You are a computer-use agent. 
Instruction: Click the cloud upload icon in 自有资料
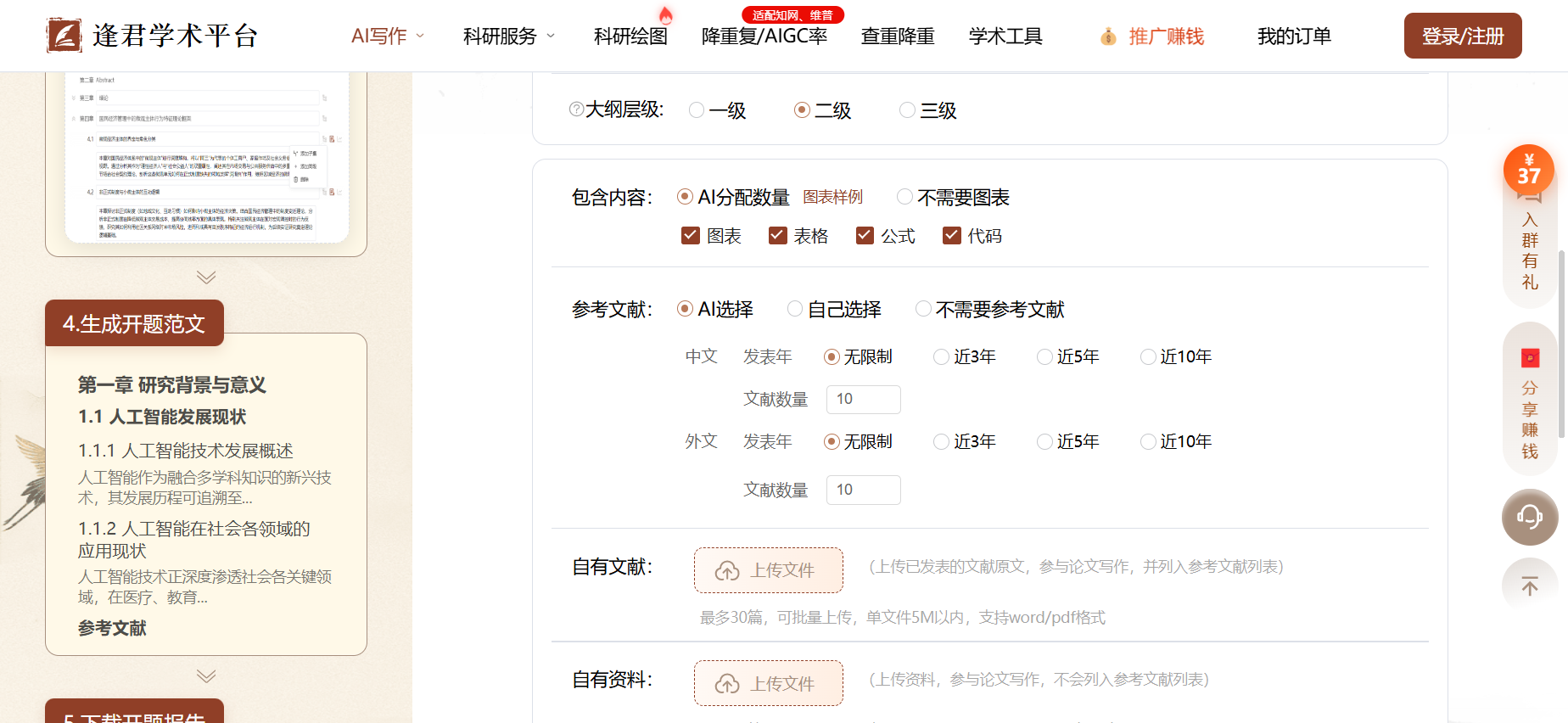727,684
